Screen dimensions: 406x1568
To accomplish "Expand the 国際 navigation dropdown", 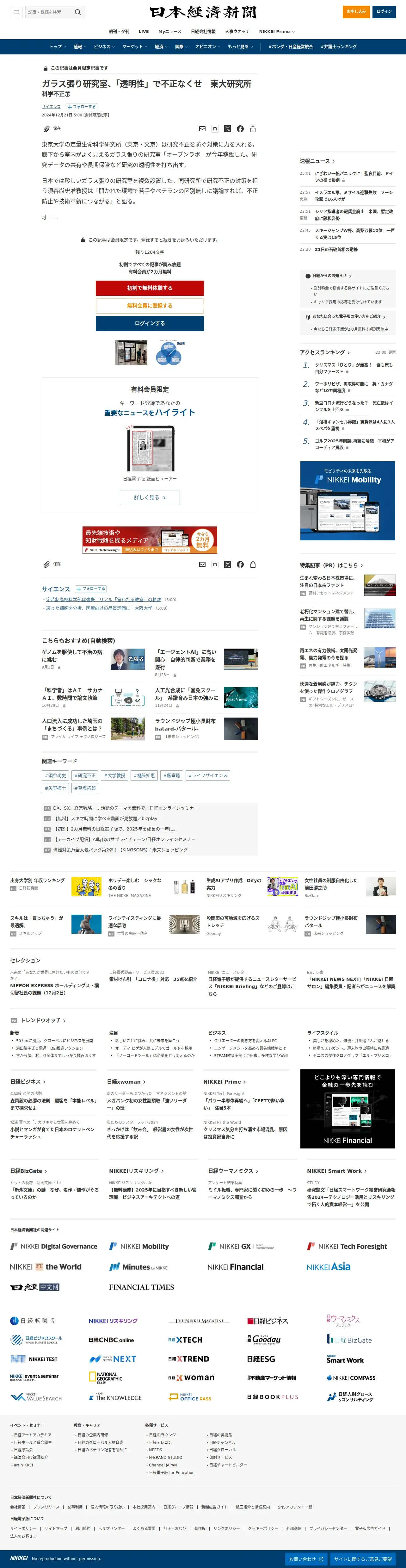I will click(181, 47).
